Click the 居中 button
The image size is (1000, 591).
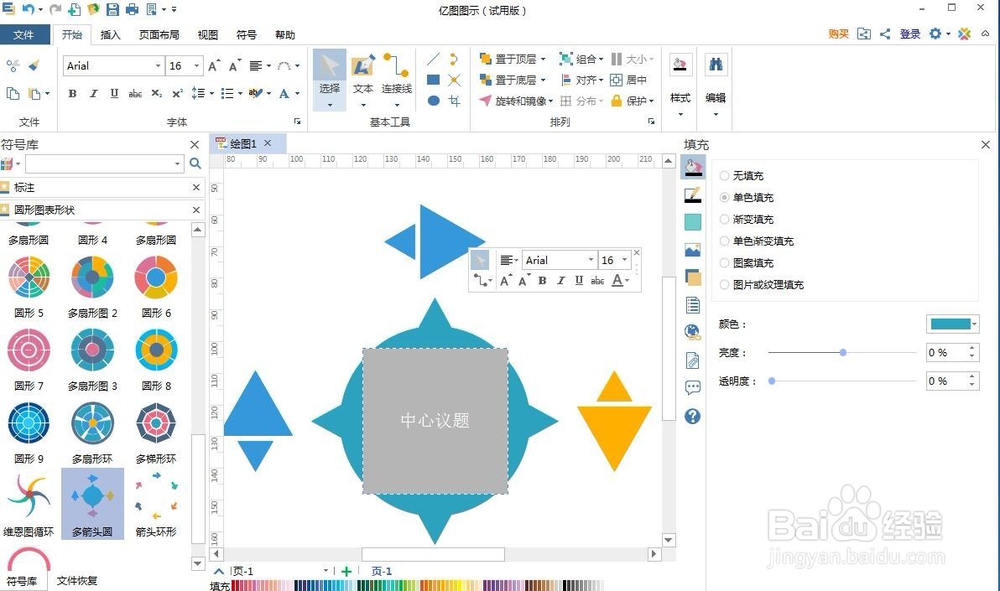(629, 80)
